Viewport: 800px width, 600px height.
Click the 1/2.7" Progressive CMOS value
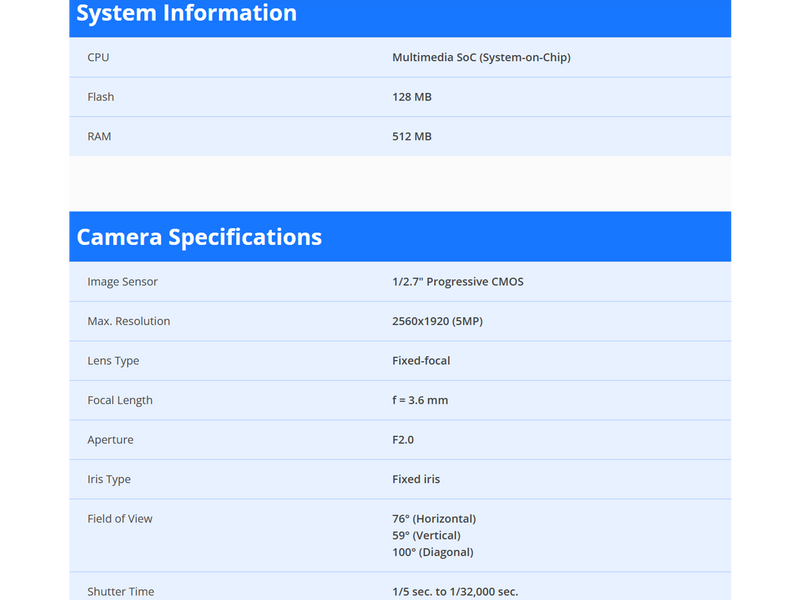coord(457,282)
